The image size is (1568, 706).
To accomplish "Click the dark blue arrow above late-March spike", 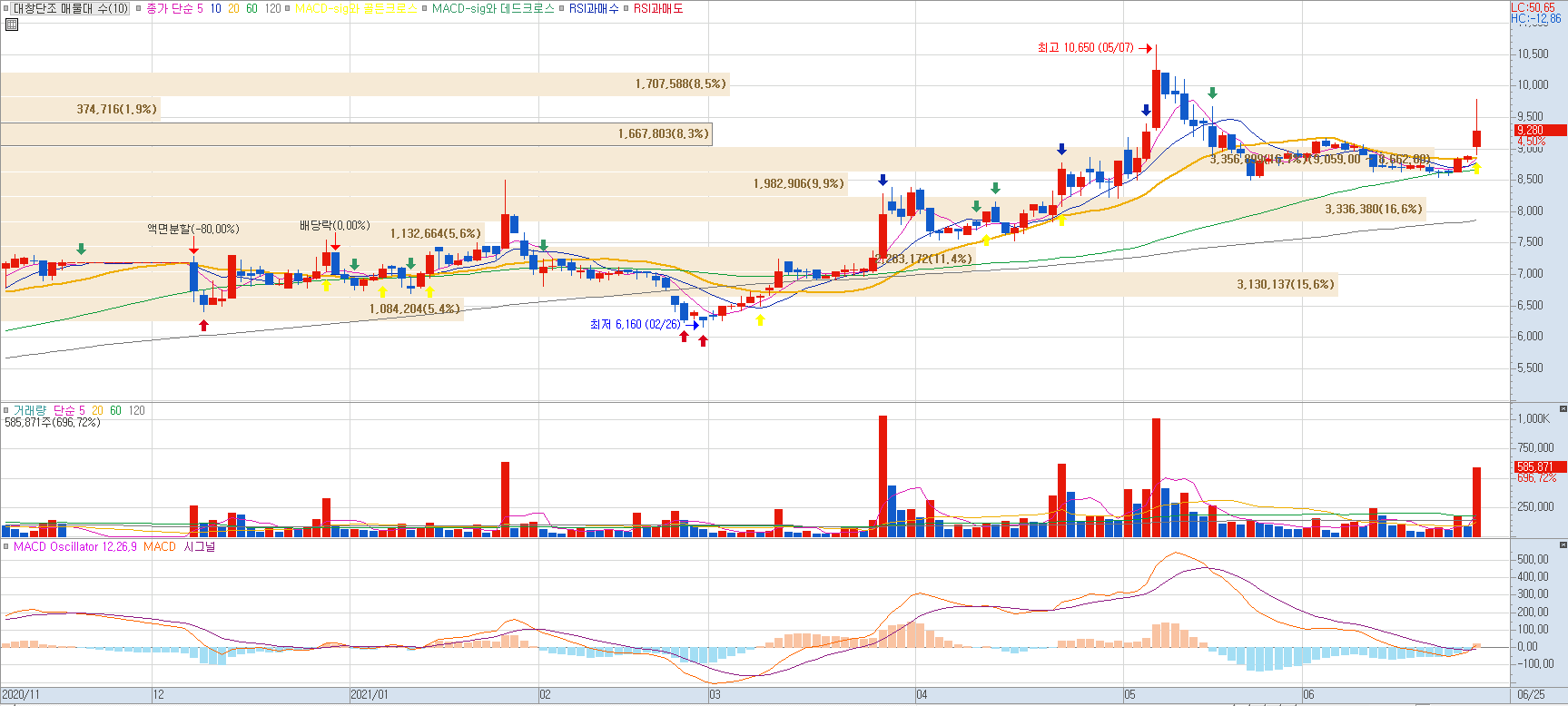I will click(883, 180).
